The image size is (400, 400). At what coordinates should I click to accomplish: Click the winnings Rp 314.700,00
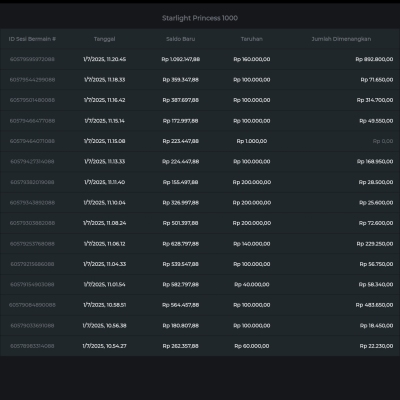[x=375, y=100]
